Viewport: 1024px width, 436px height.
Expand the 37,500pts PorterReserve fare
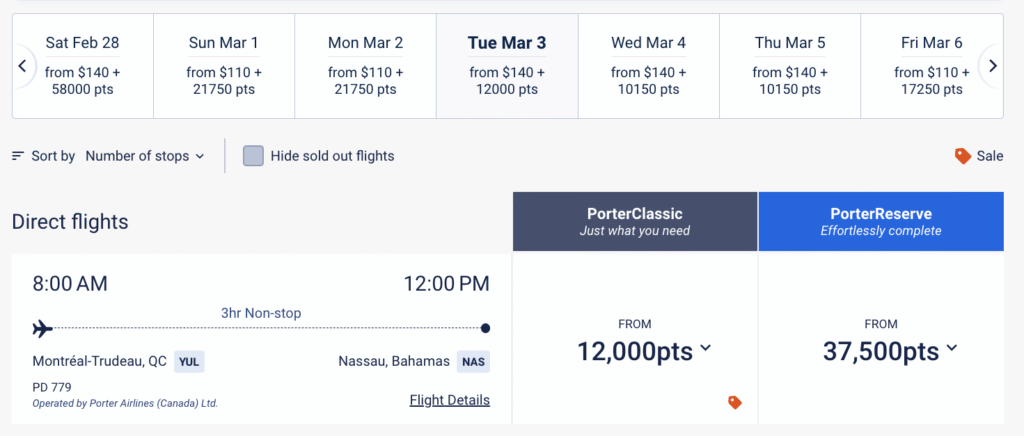pos(889,350)
